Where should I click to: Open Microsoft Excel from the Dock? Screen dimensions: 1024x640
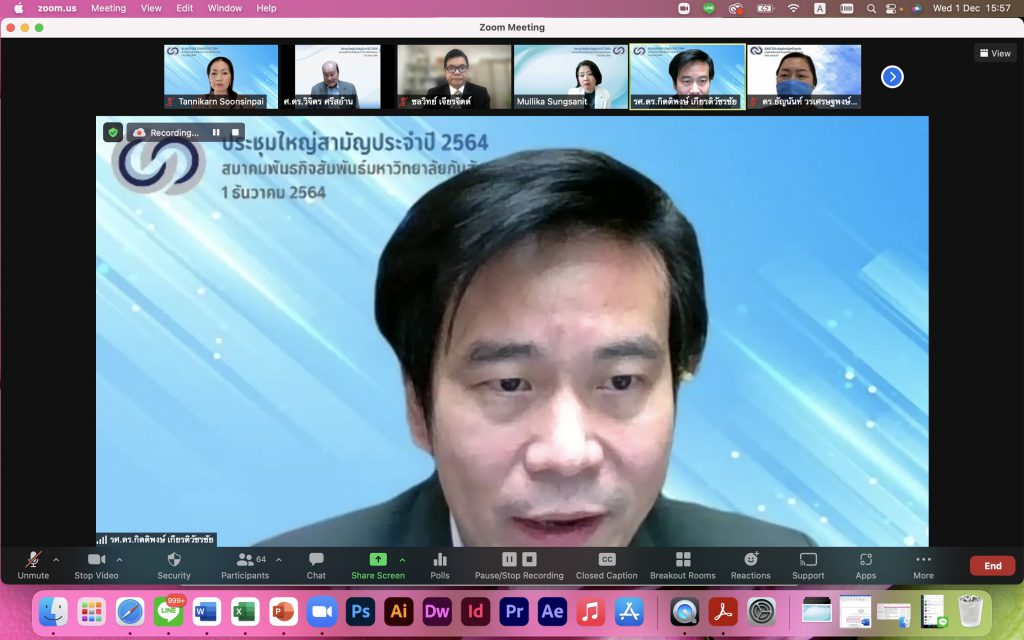(245, 612)
